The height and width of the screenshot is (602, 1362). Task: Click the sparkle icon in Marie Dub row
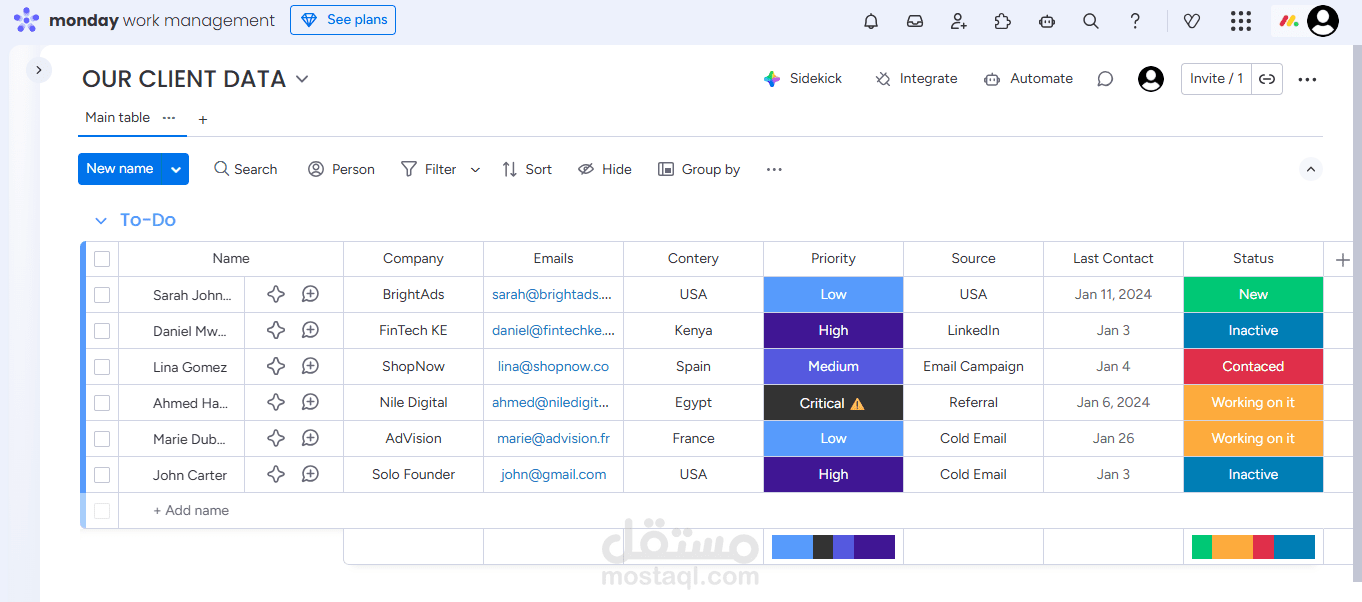point(276,438)
